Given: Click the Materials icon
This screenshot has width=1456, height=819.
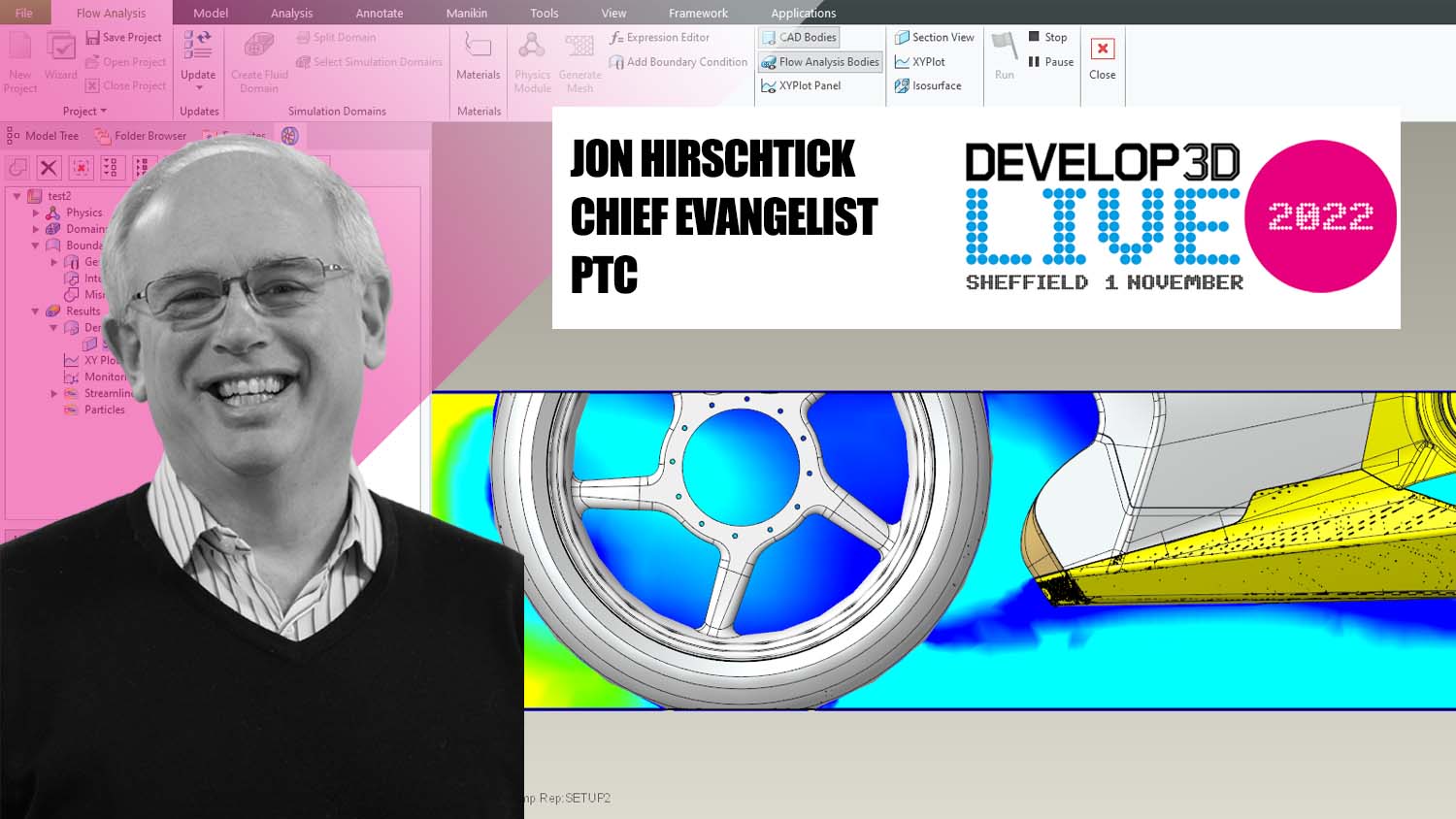Looking at the screenshot, I should click(479, 44).
